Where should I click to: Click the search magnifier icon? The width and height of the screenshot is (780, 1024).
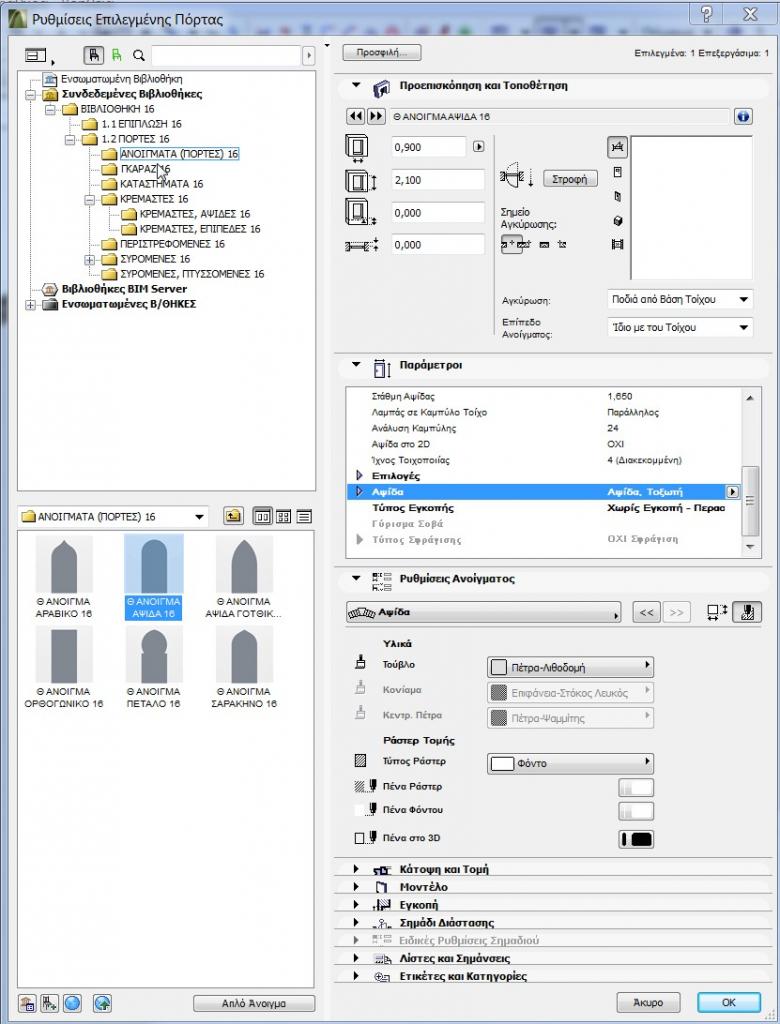tap(139, 56)
